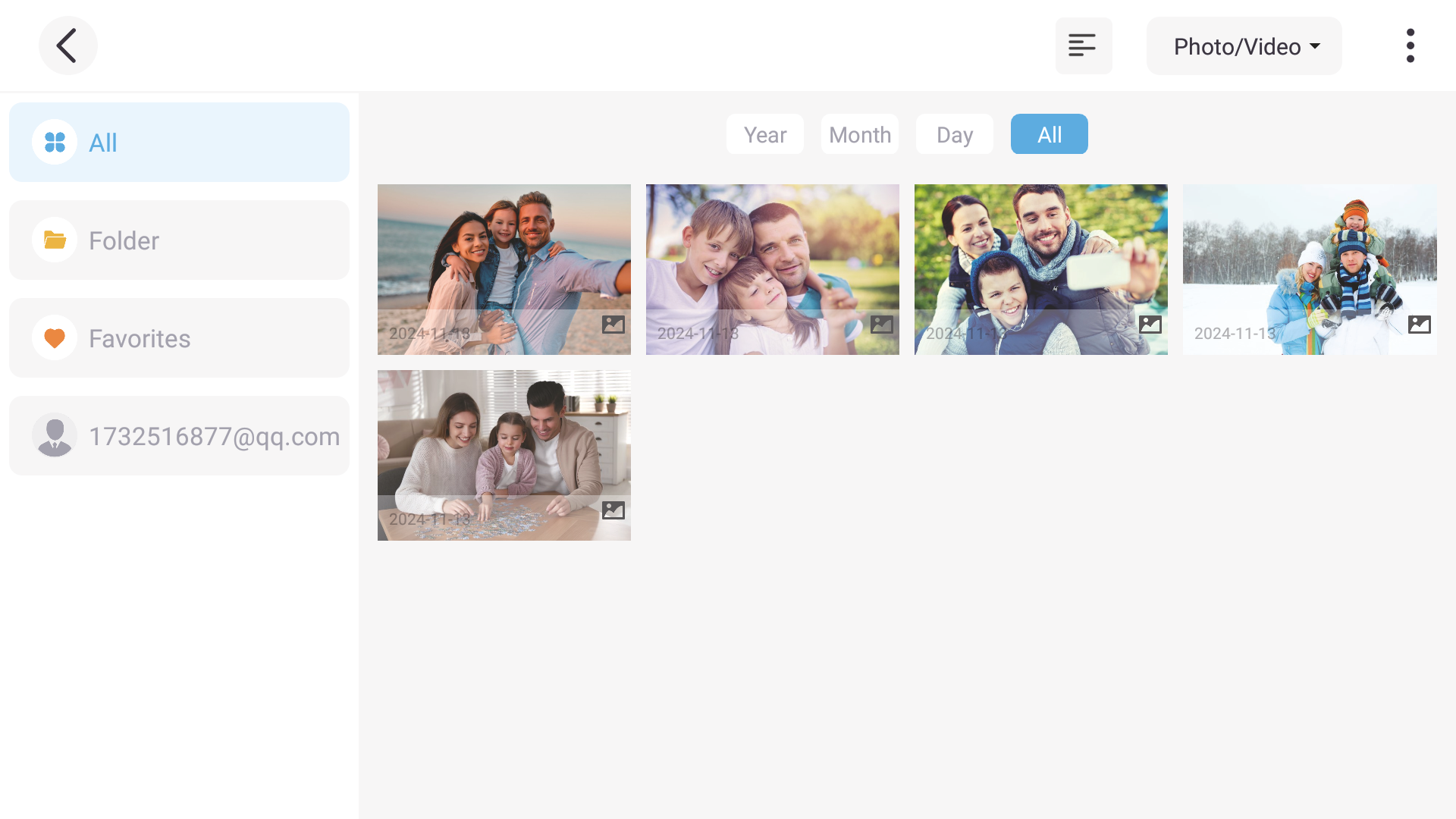Open the three-dot overflow menu
This screenshot has height=819, width=1456.
click(1410, 45)
